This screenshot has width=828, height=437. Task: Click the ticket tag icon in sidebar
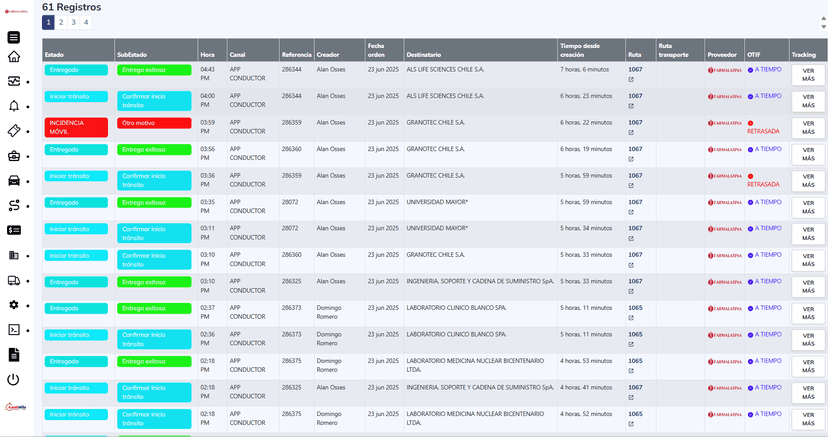pos(14,131)
